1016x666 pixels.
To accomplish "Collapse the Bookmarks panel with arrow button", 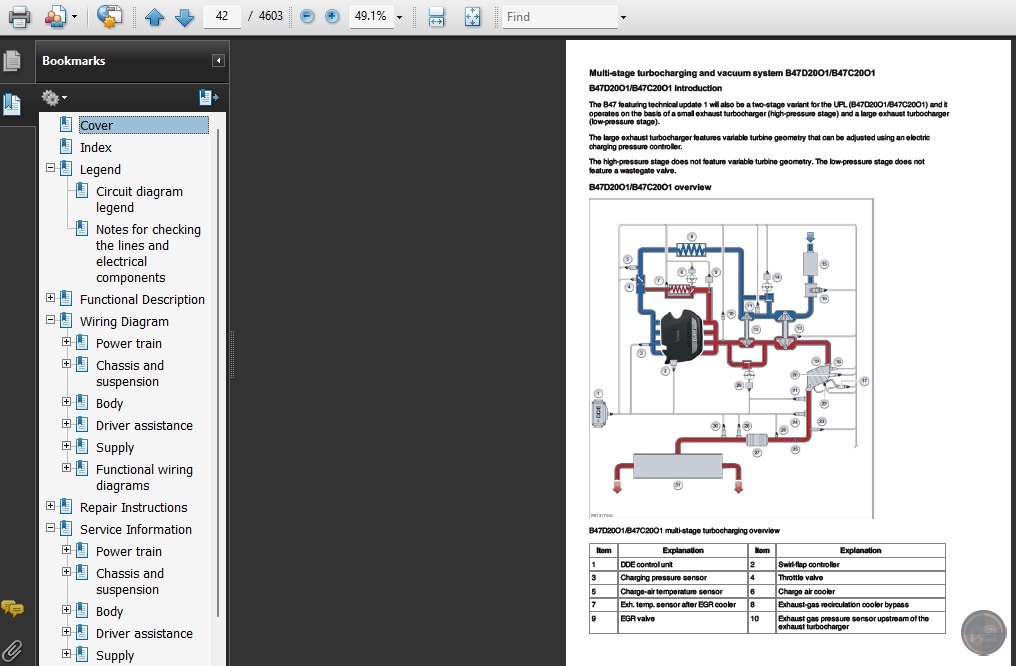I will point(218,60).
